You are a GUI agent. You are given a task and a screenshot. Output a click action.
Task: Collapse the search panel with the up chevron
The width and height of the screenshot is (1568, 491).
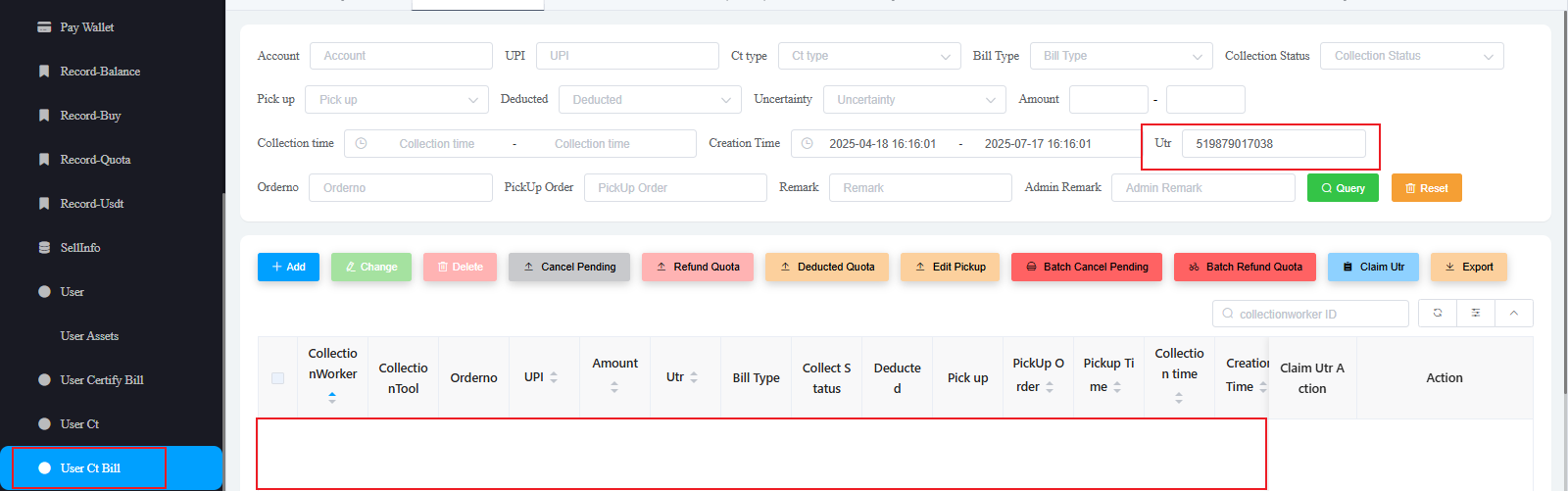[1513, 314]
